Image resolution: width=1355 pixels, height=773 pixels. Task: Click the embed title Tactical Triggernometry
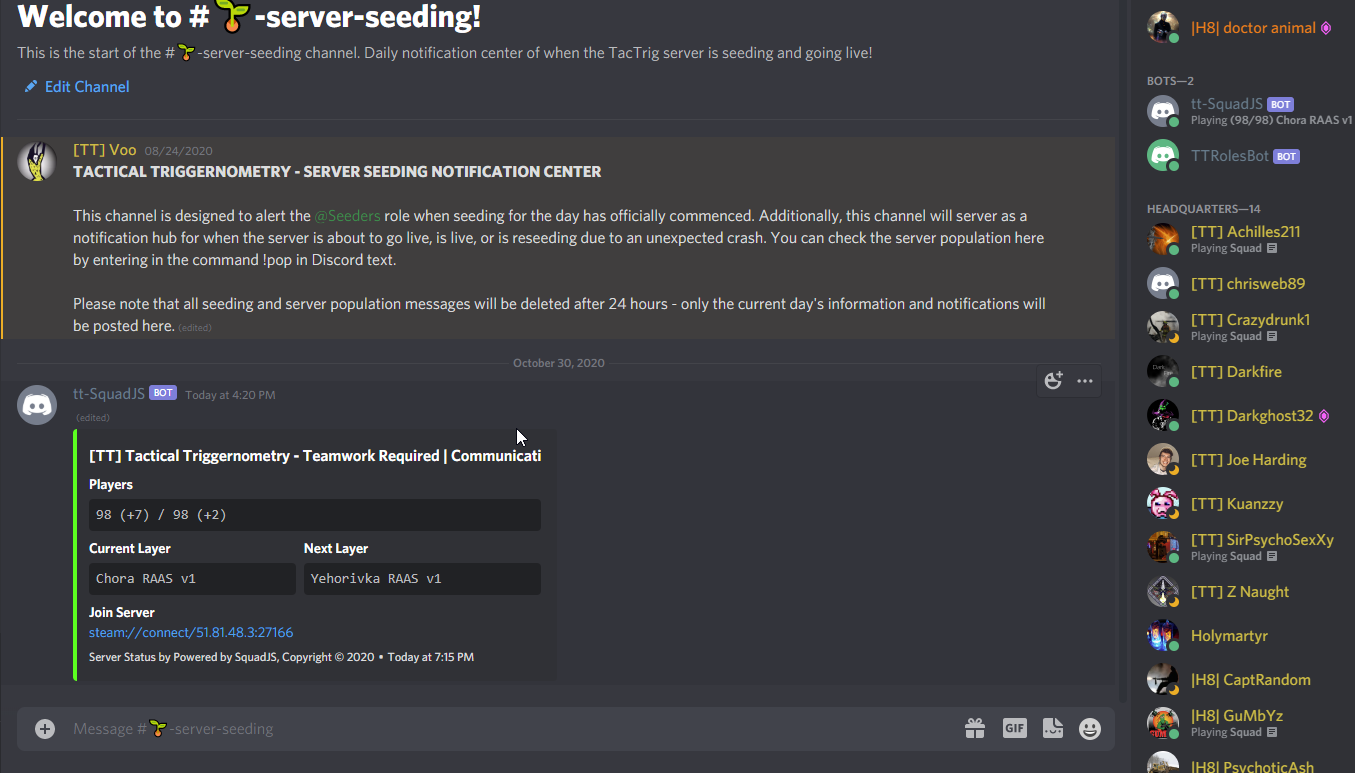click(315, 456)
